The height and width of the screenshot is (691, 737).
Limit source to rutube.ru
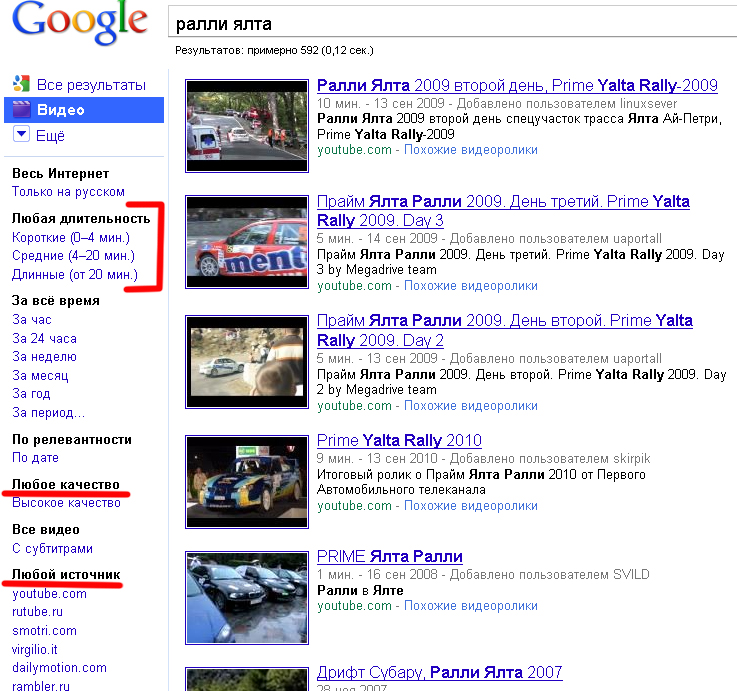point(38,612)
